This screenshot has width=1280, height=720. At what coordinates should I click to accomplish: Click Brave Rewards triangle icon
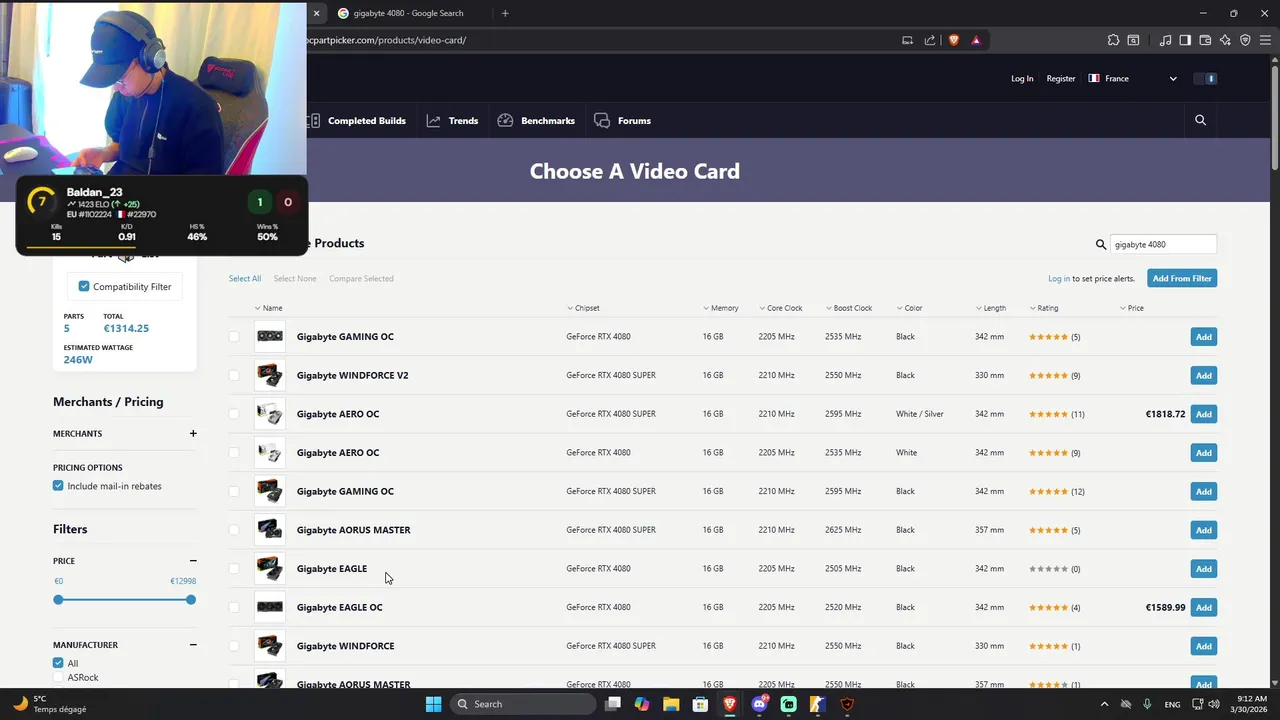(976, 40)
